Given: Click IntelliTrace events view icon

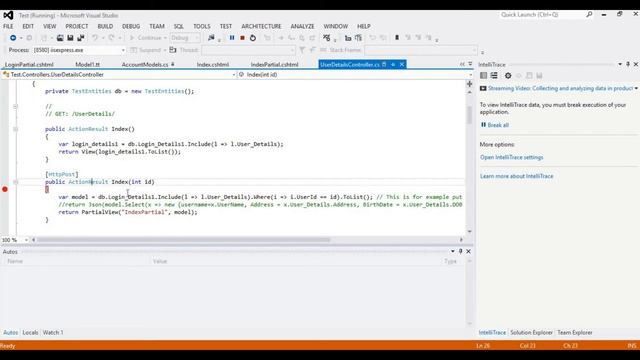Looking at the screenshot, I should pyautogui.click(x=484, y=76).
